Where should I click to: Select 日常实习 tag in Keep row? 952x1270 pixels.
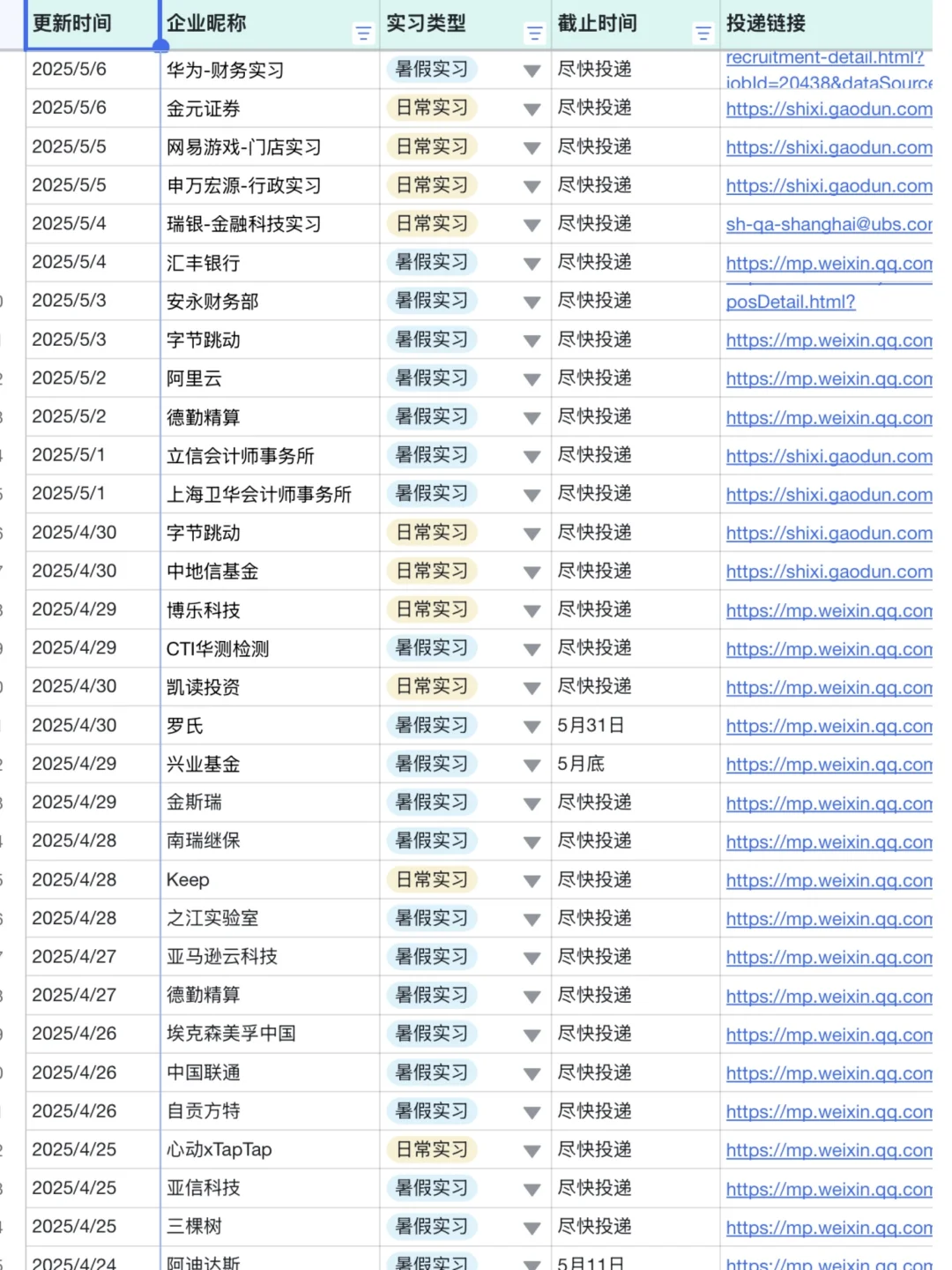432,879
